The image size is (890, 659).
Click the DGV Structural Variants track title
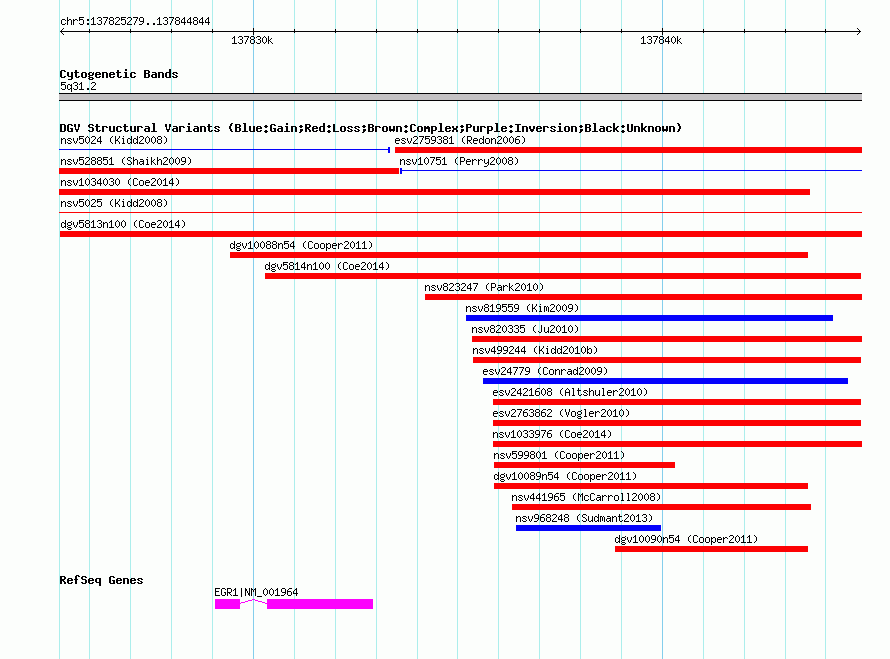click(371, 128)
